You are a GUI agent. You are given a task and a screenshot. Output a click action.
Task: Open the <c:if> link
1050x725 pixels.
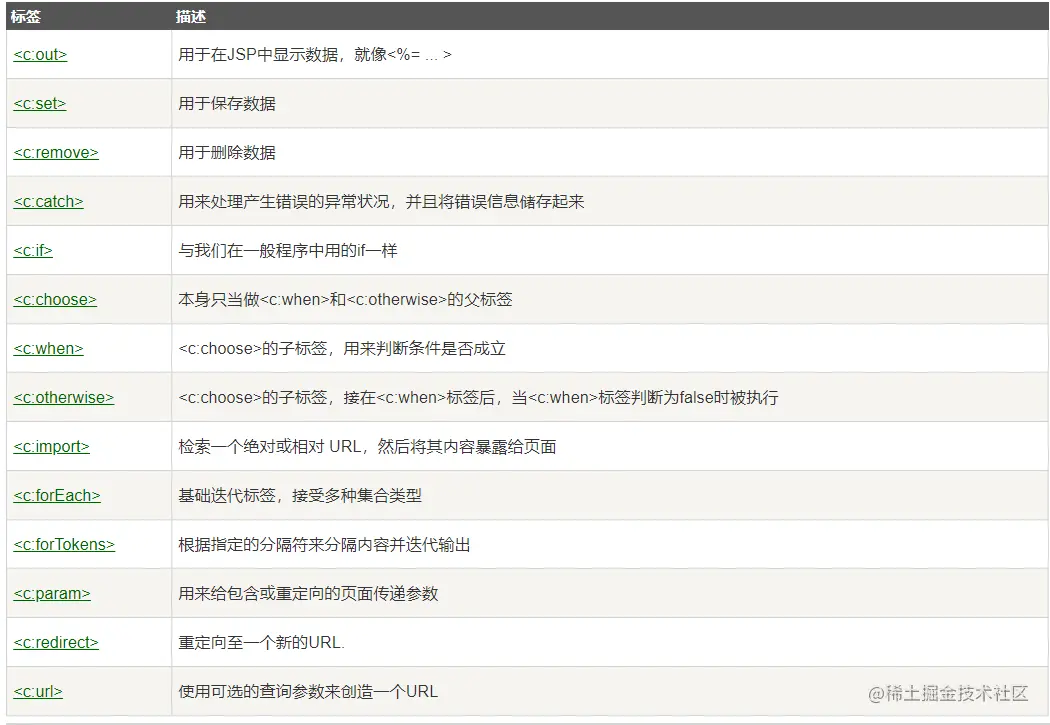click(33, 250)
